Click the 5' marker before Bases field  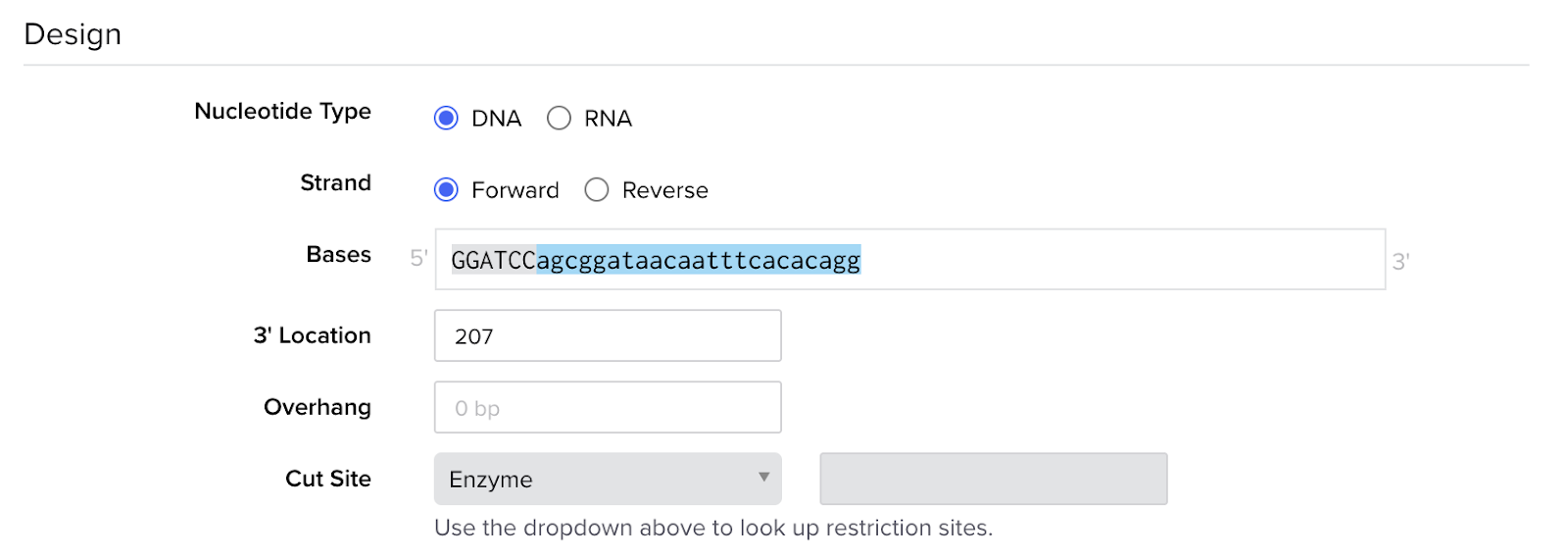tap(418, 258)
